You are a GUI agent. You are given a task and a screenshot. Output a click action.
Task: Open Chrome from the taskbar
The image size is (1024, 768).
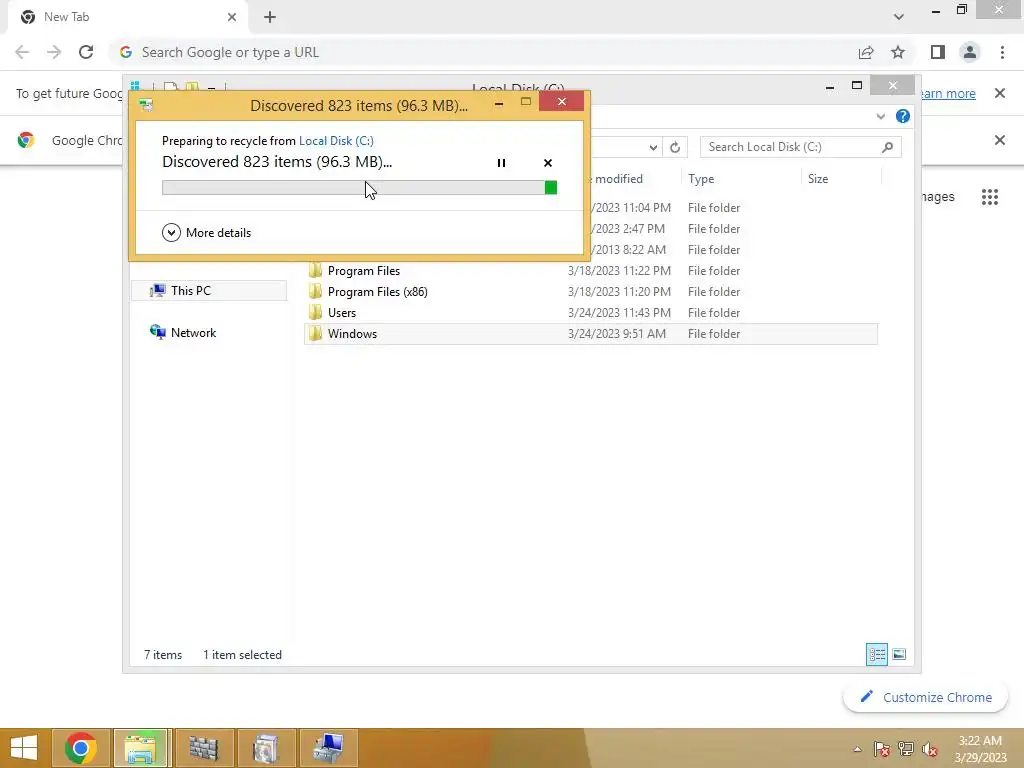point(80,748)
